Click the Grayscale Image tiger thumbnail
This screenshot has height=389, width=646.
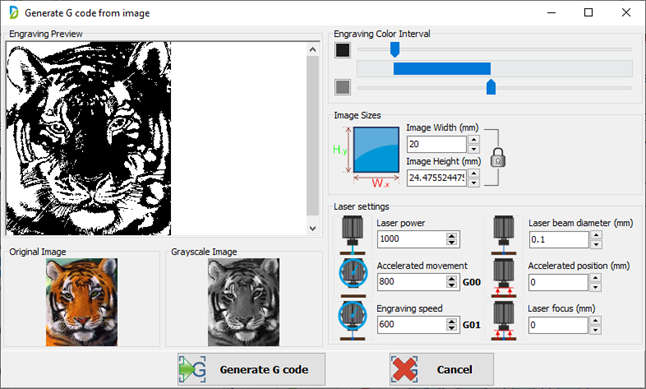tap(243, 302)
